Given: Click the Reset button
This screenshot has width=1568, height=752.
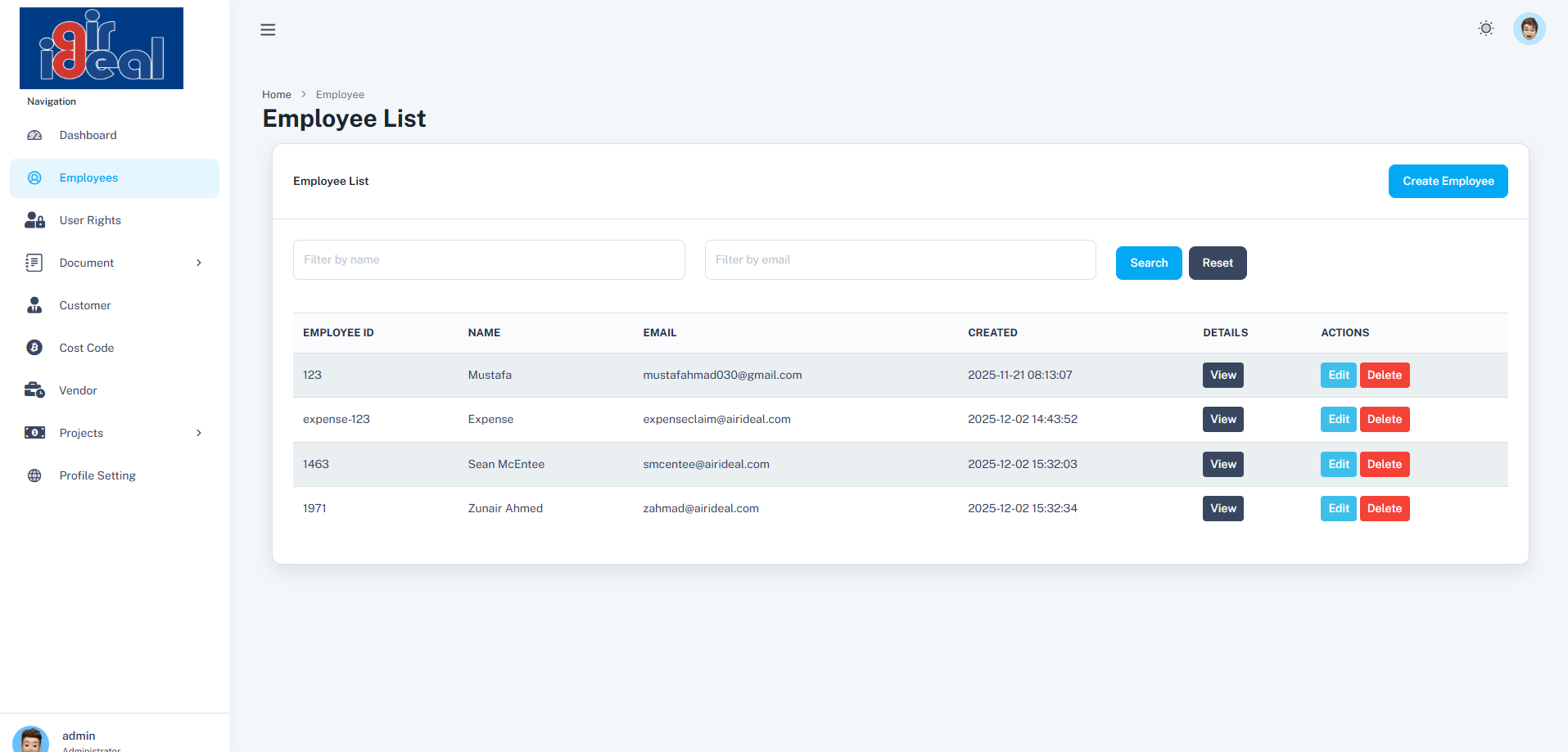Looking at the screenshot, I should point(1218,263).
